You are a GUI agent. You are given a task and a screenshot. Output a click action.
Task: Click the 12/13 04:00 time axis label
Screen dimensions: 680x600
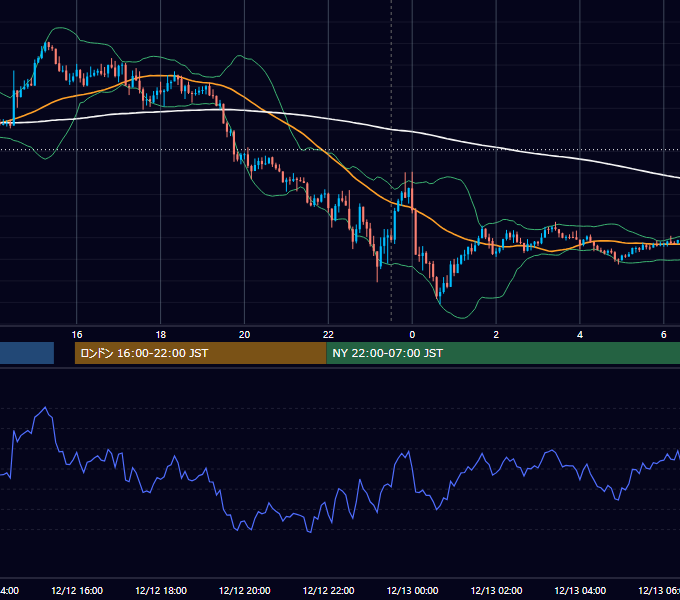tap(580, 590)
